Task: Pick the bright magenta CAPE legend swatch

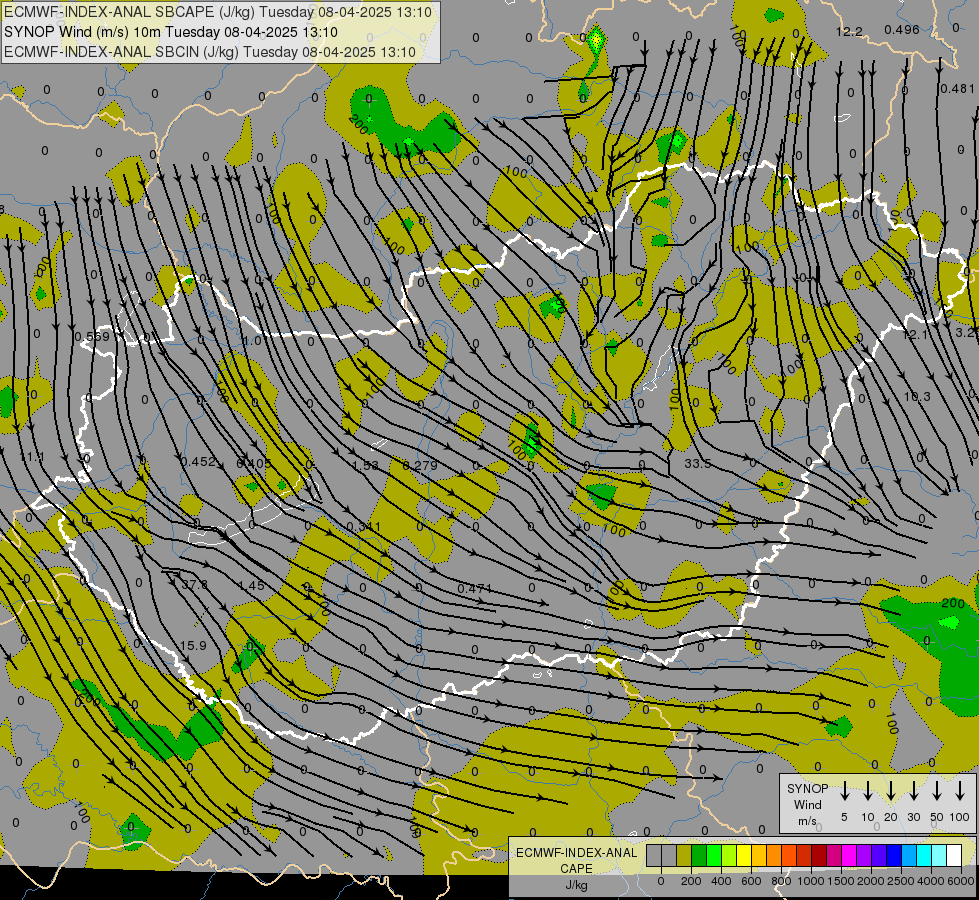Action: coord(849,856)
